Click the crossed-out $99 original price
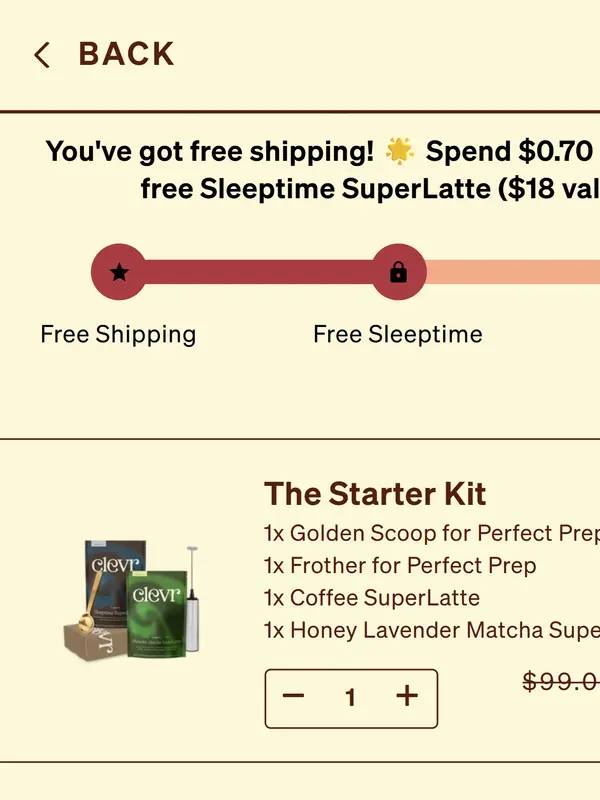The image size is (600, 800). [x=561, y=682]
